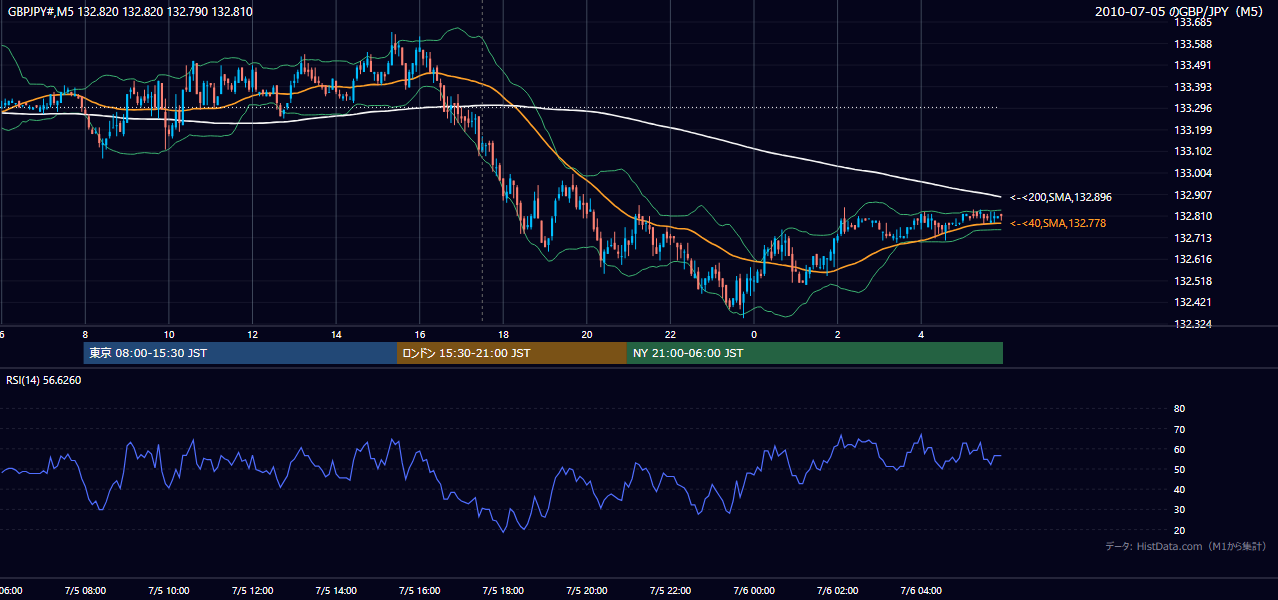Click price axis value 132.324

coord(1193,324)
